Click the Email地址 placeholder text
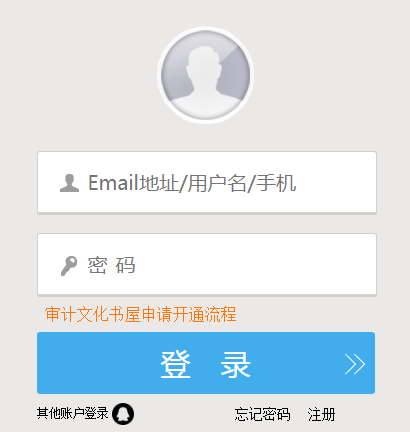The height and width of the screenshot is (432, 410). pyautogui.click(x=133, y=183)
